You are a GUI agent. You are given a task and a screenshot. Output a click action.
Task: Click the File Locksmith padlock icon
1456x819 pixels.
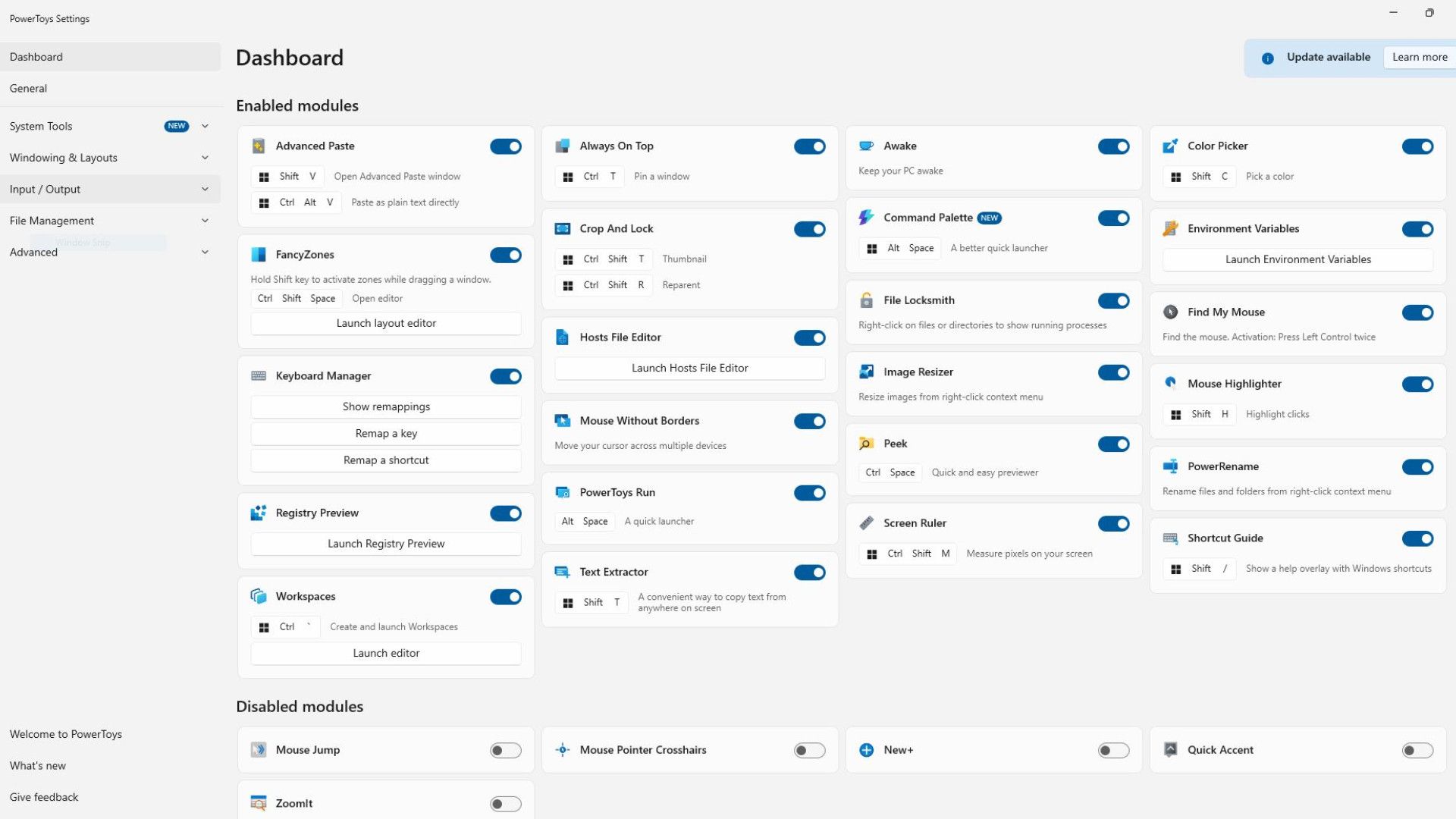[x=866, y=300]
